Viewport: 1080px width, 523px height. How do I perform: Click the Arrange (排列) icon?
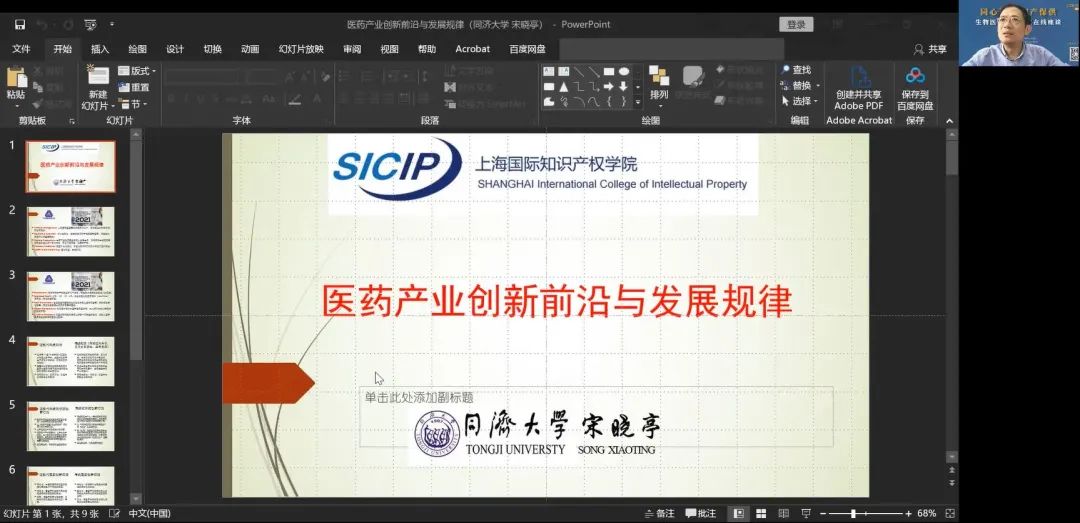coord(659,77)
